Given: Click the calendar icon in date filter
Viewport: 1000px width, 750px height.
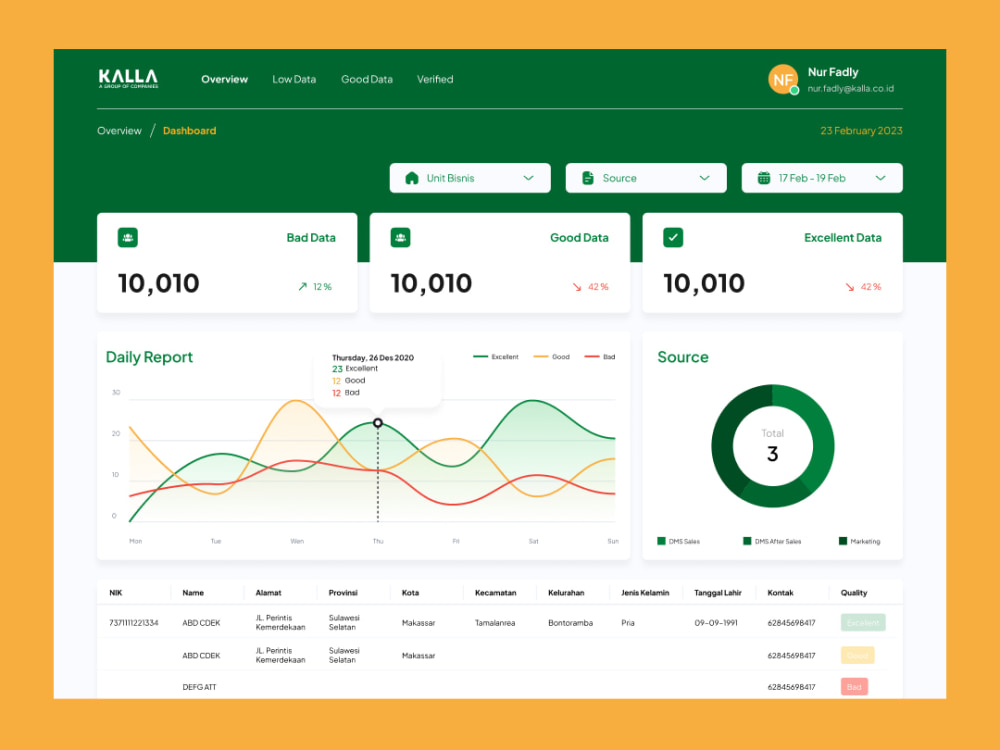Looking at the screenshot, I should (763, 178).
